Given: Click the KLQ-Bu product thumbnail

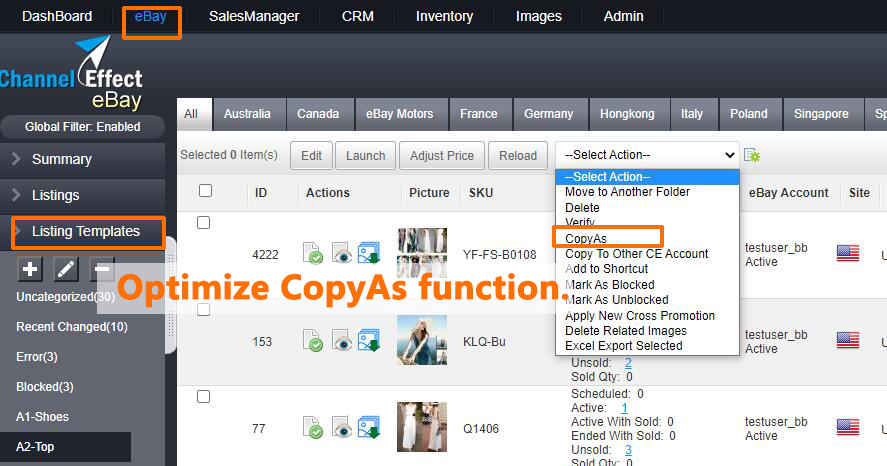Looking at the screenshot, I should click(422, 340).
